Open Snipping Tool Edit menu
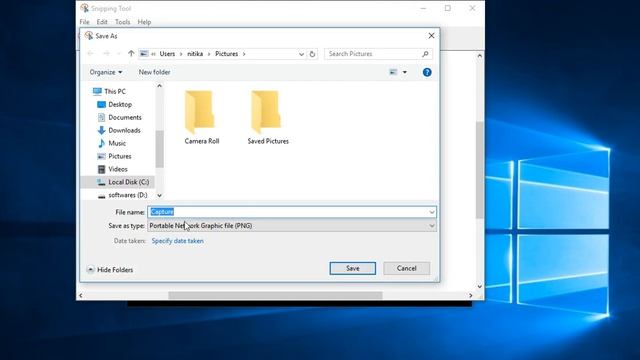The image size is (640, 360). tap(102, 22)
